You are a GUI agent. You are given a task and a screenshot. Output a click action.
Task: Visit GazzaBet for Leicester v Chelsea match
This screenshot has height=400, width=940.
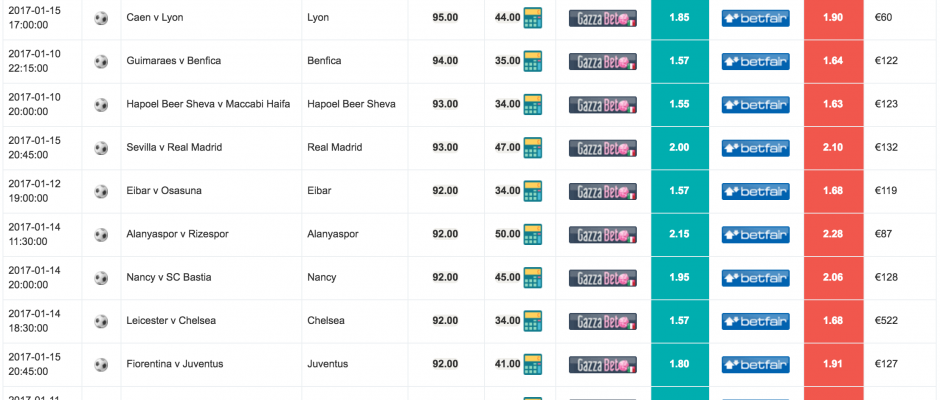tap(602, 321)
